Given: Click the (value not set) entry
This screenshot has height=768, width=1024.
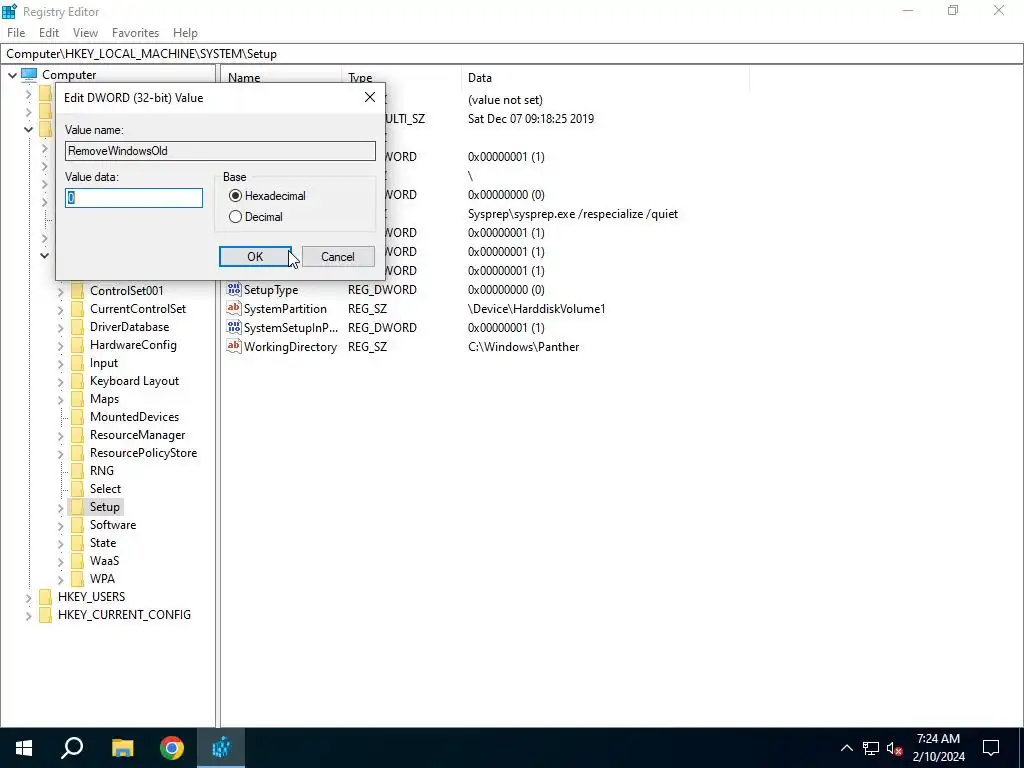Looking at the screenshot, I should tap(505, 100).
